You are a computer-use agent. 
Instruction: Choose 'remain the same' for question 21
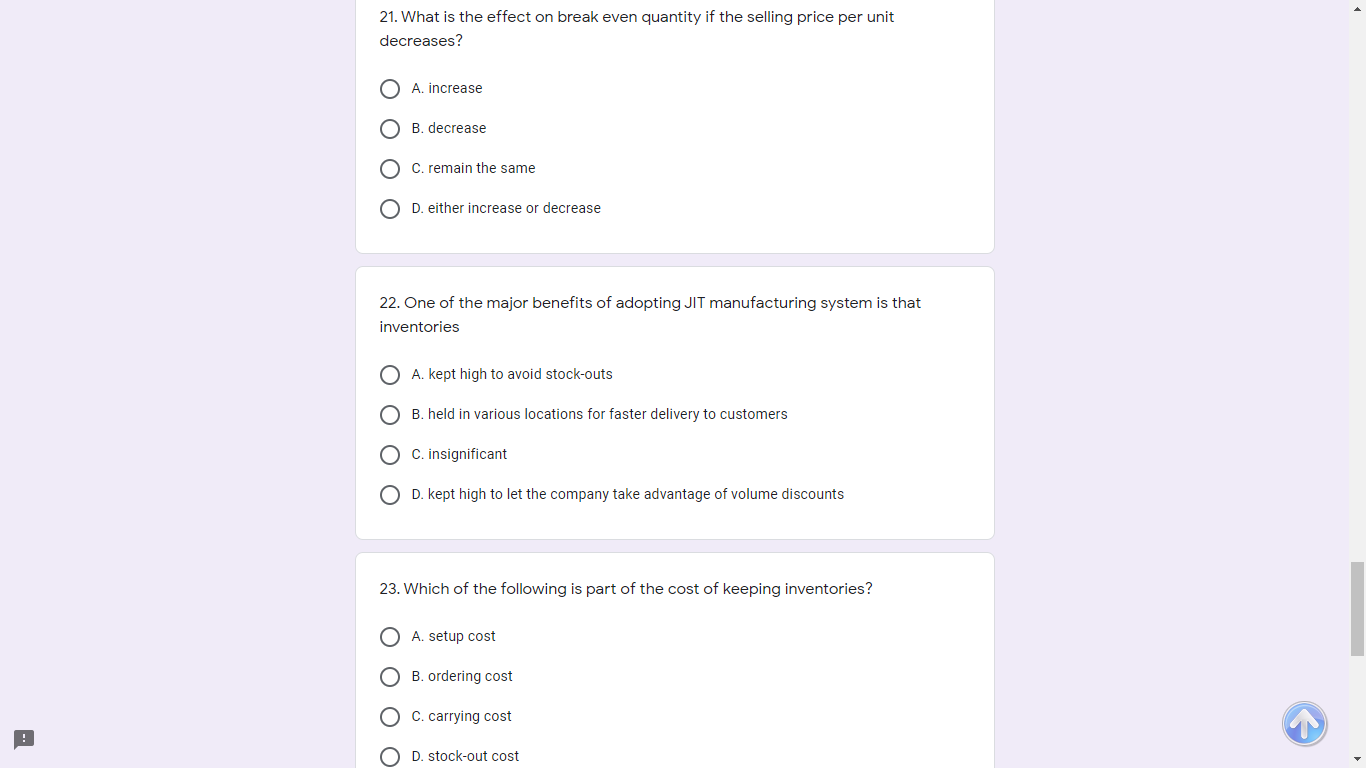tap(390, 168)
